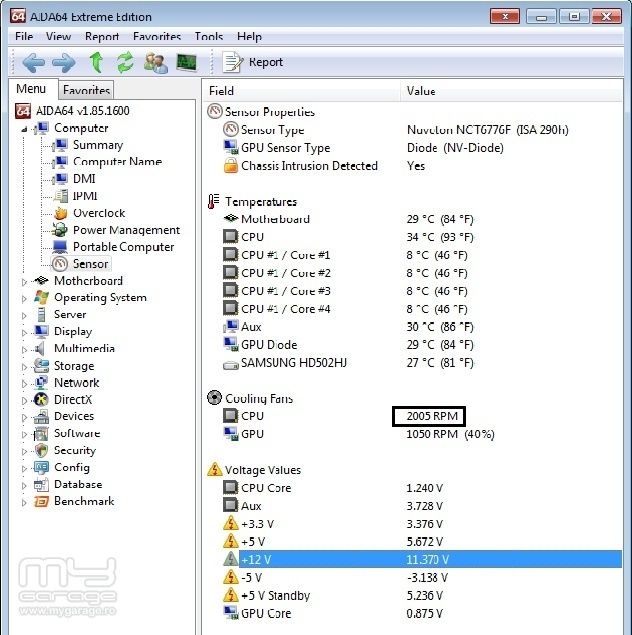Open Power Management in the tree
The width and height of the screenshot is (632, 635).
(126, 230)
